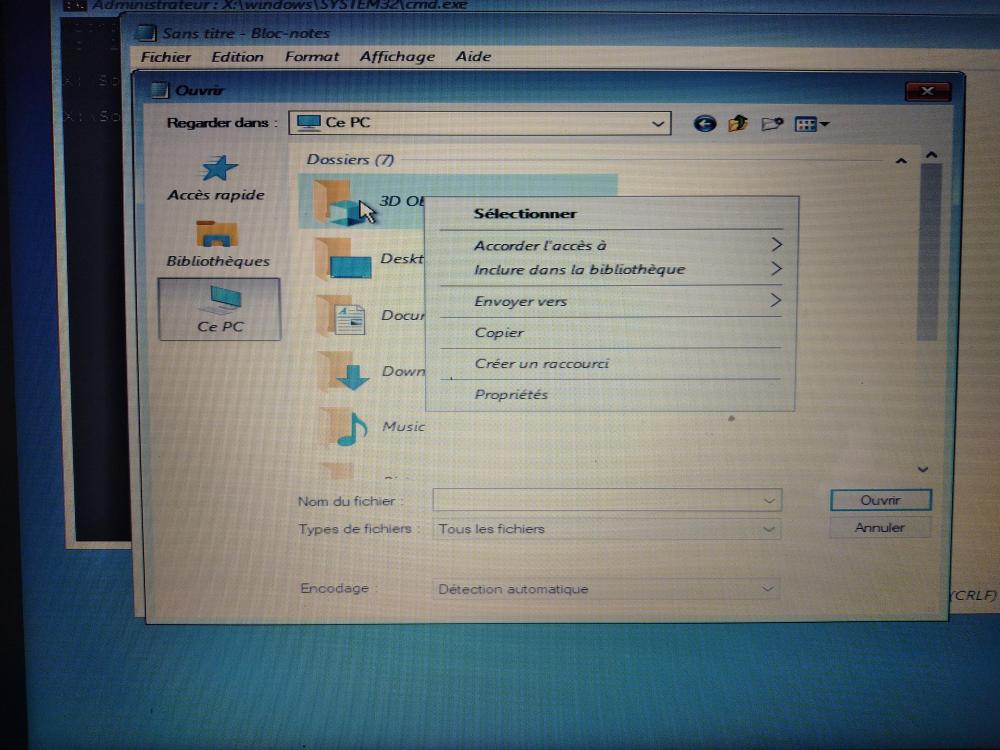
Task: Select the 3D Objects folder icon
Action: pos(341,202)
